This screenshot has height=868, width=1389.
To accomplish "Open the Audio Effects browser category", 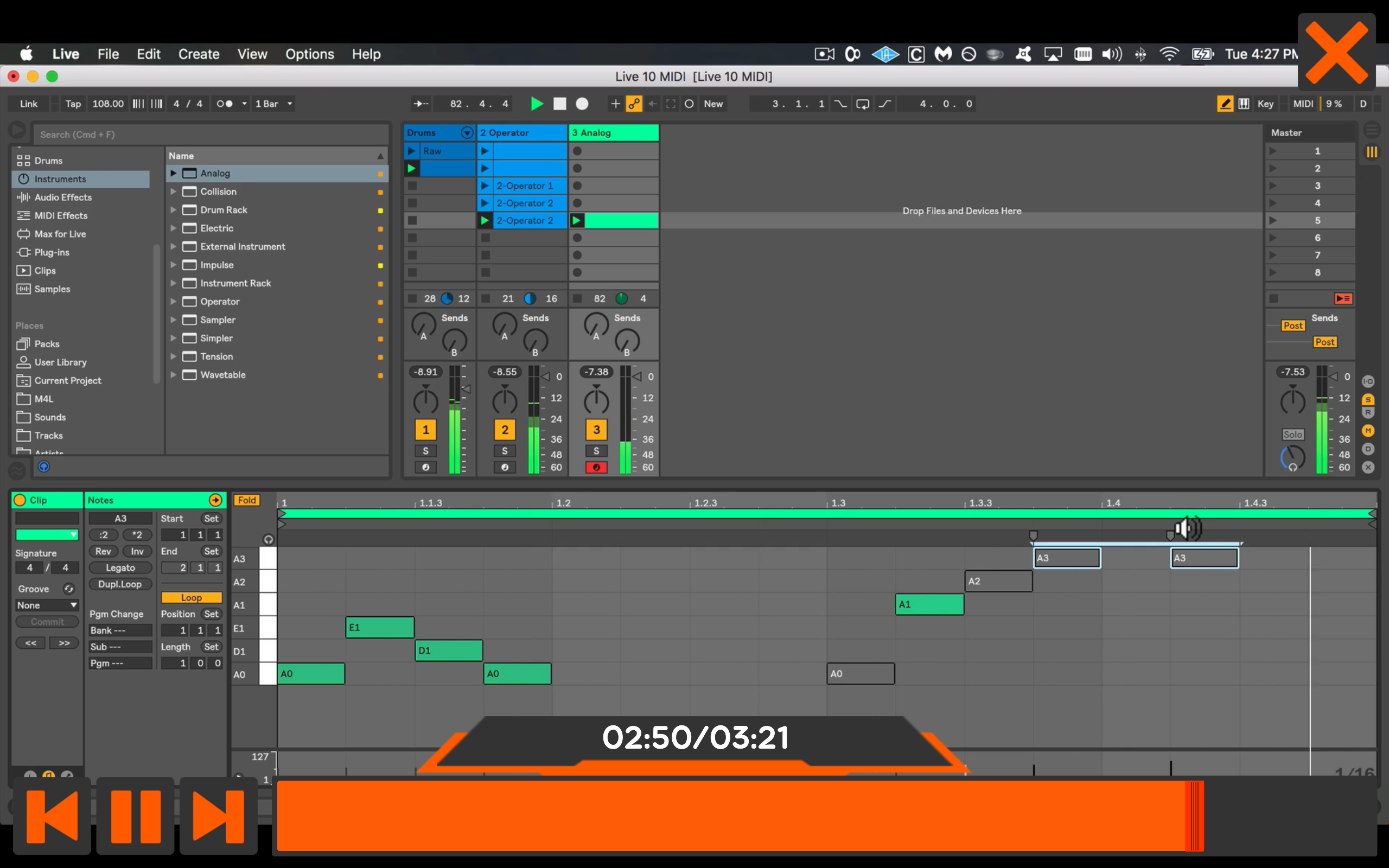I will [x=63, y=197].
